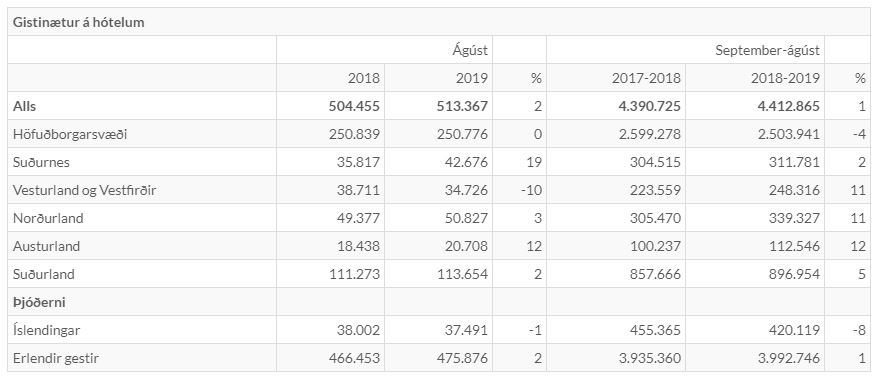Select the Ágúst column group header
The height and width of the screenshot is (386, 883).
470,50
